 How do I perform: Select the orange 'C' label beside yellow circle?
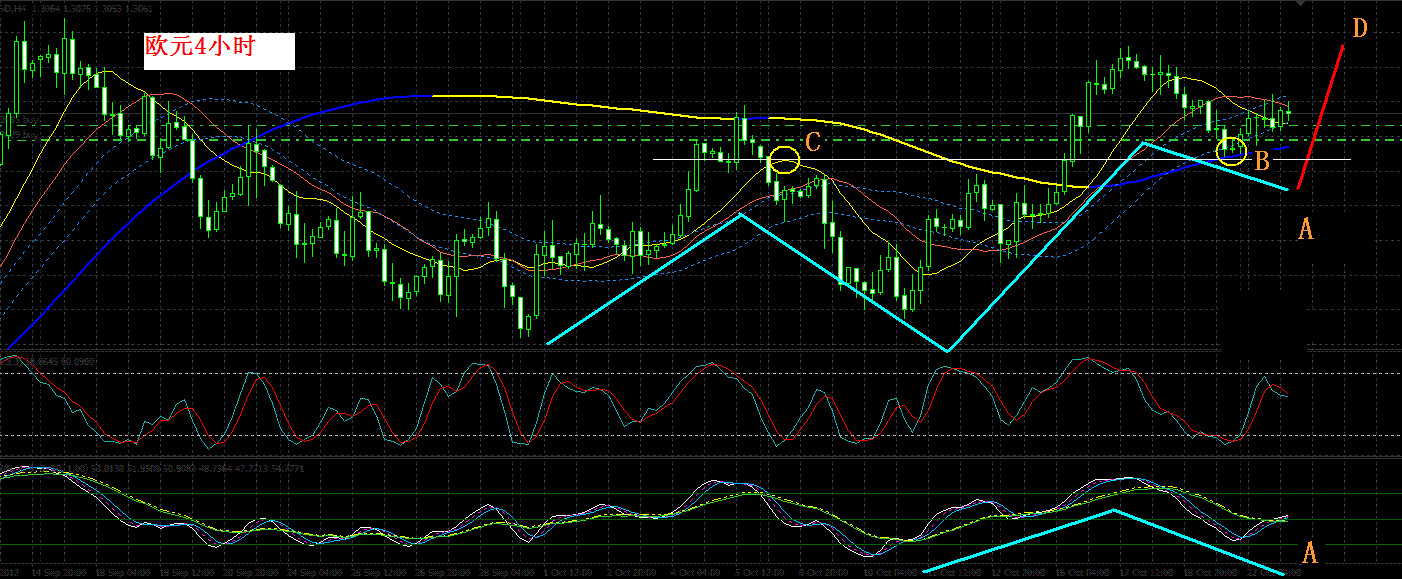813,142
